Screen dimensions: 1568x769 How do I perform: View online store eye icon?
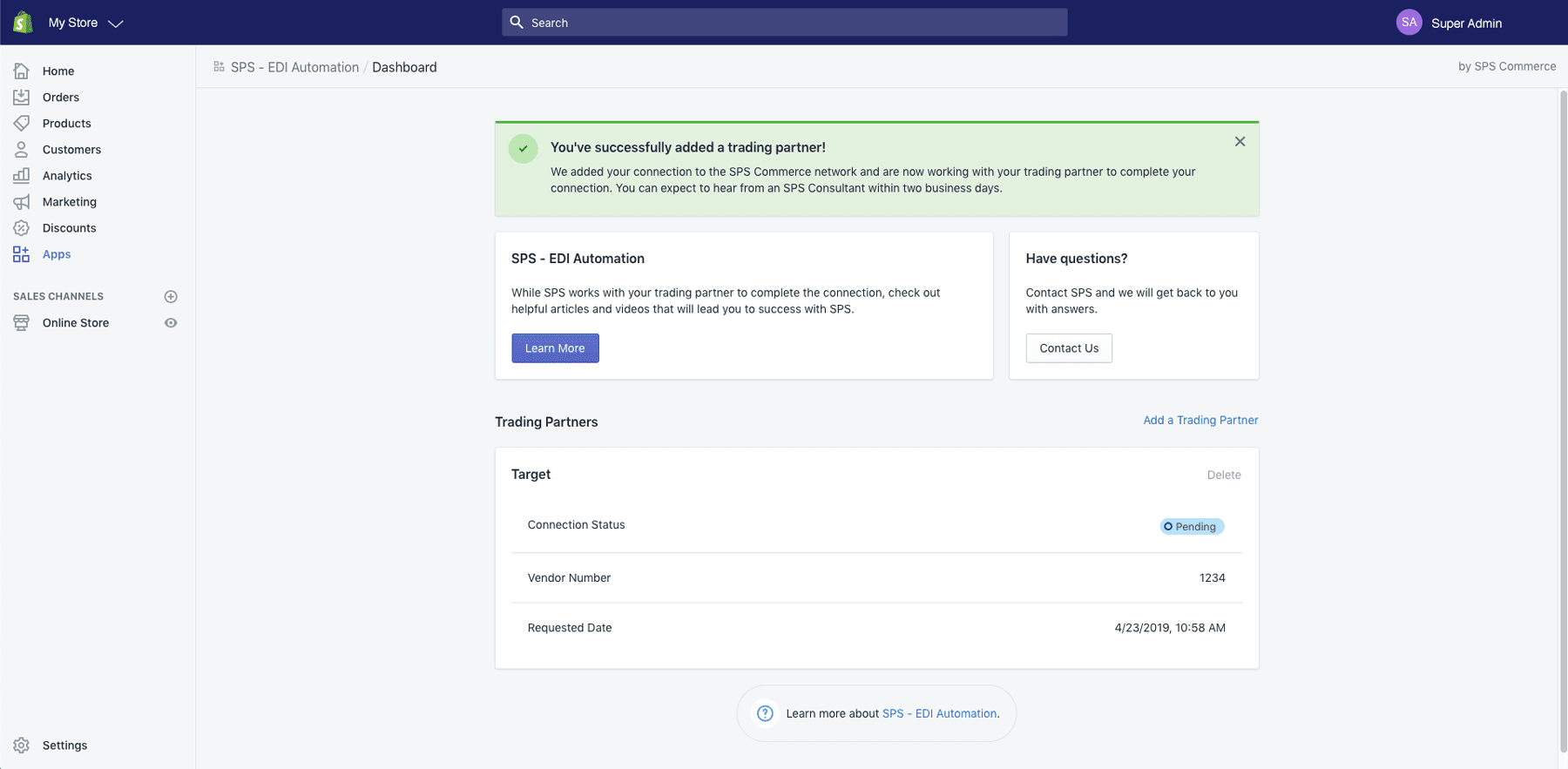[171, 323]
